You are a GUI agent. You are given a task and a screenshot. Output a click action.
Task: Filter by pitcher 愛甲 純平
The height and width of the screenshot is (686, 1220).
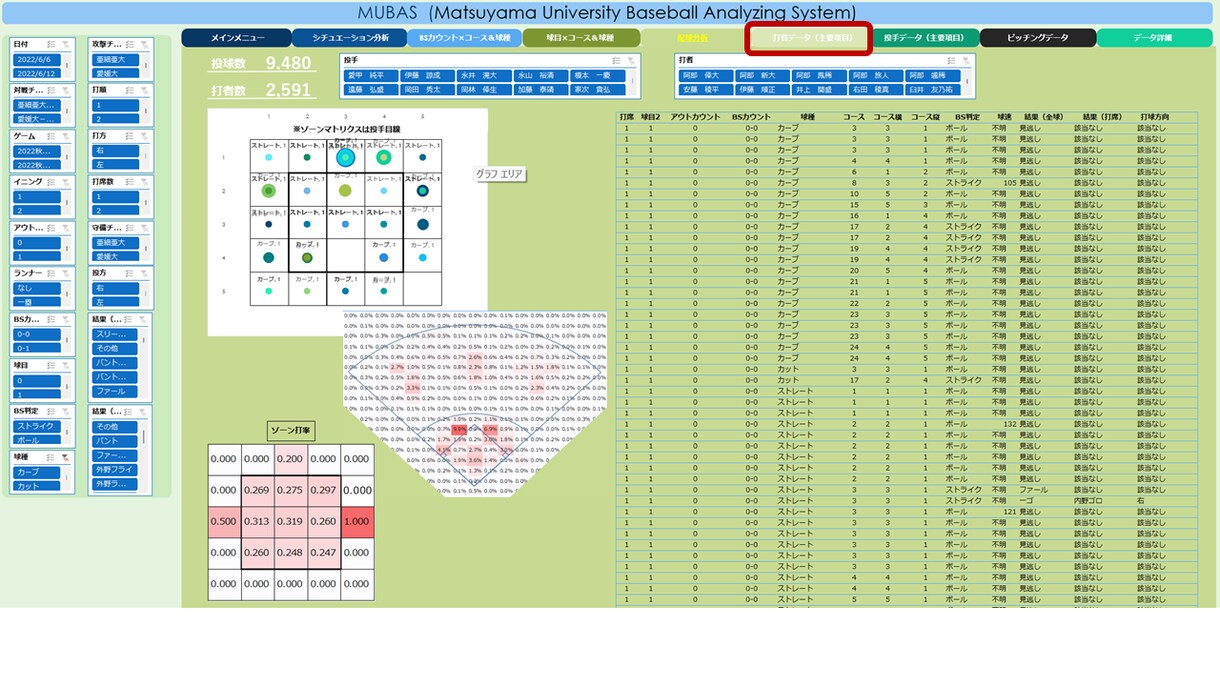(369, 75)
